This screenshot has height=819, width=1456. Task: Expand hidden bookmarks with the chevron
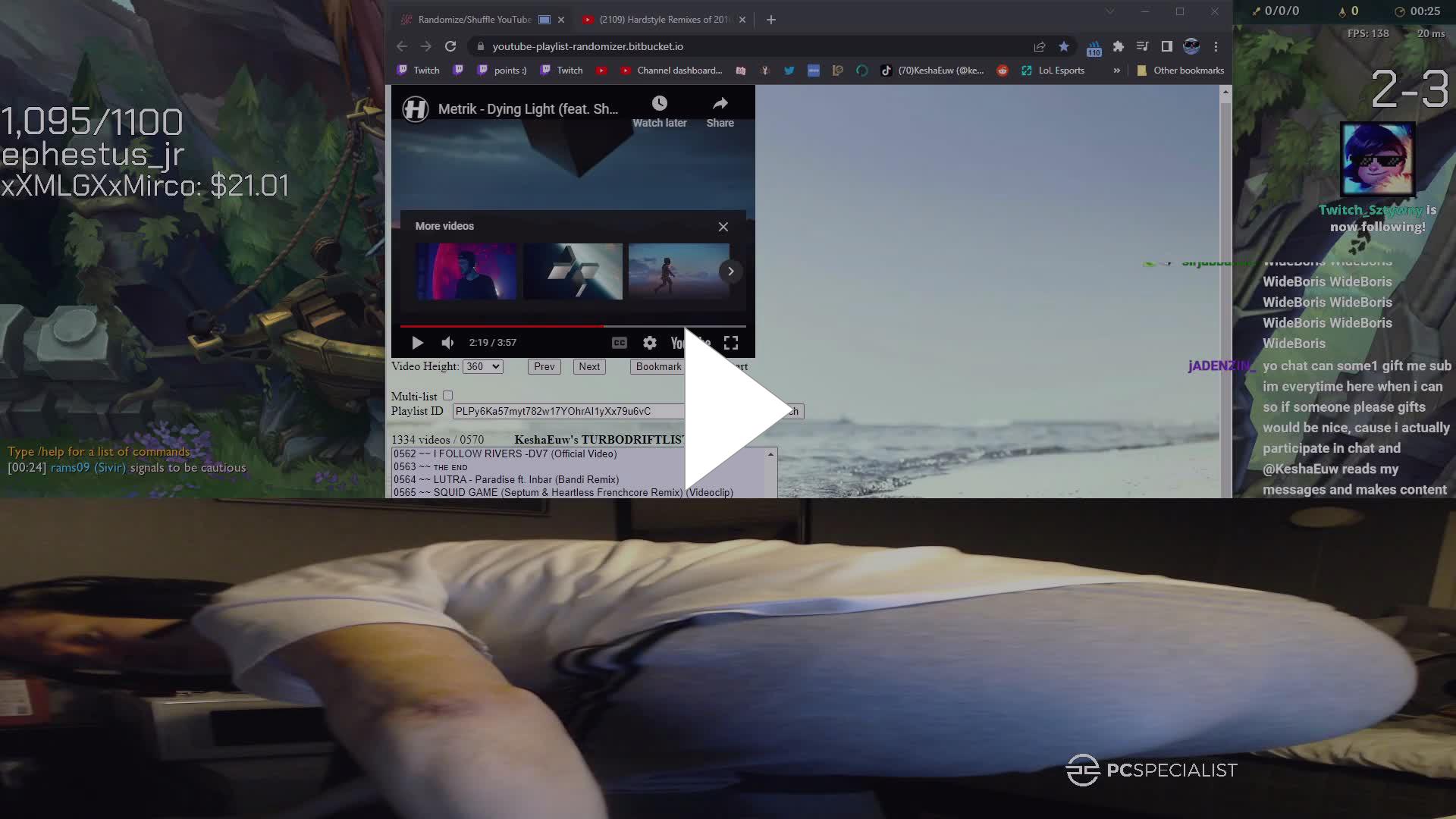1116,70
